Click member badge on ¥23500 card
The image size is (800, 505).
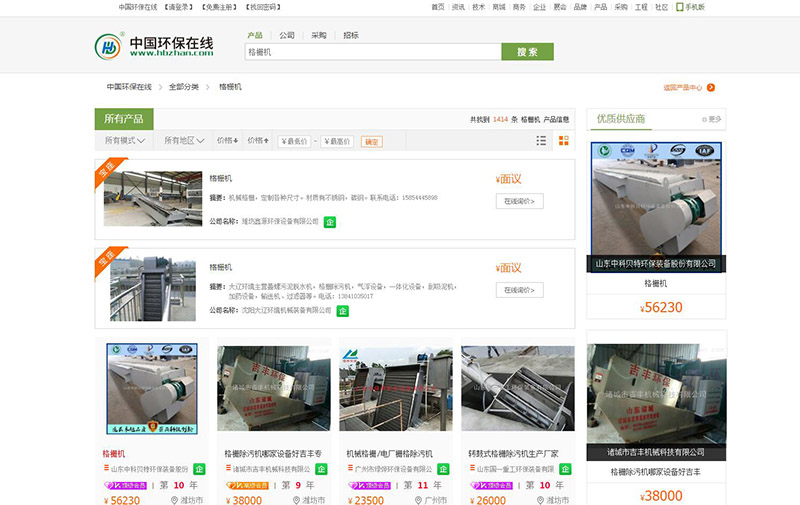click(369, 486)
